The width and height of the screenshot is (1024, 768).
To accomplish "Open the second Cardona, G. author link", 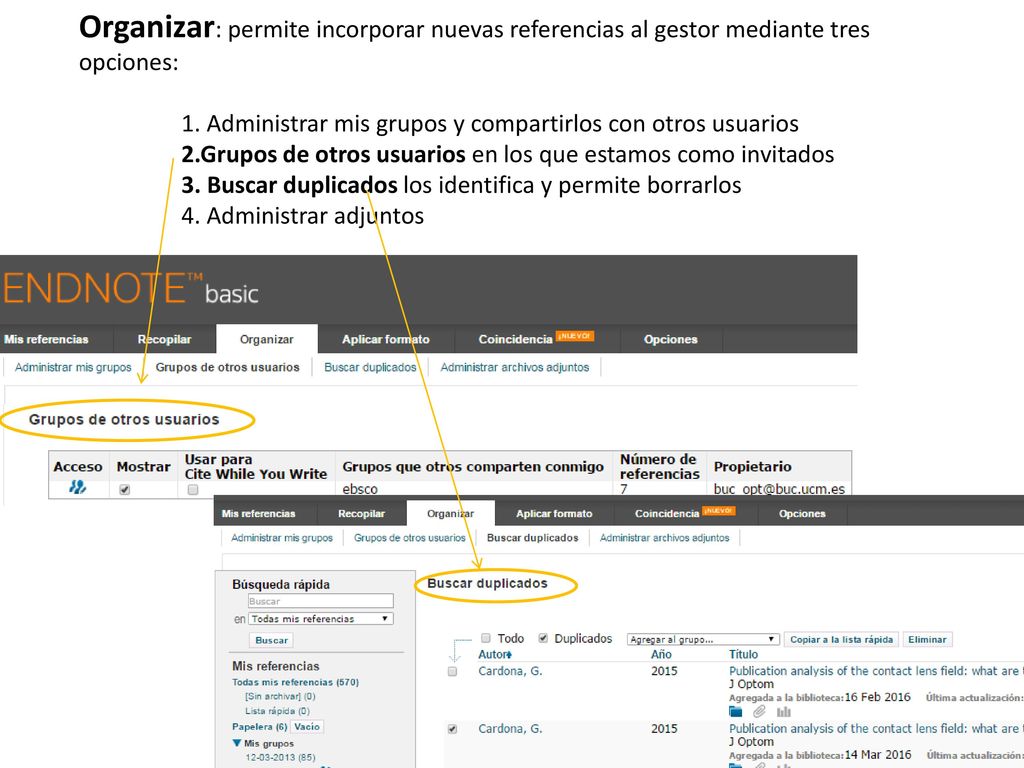I will click(510, 729).
